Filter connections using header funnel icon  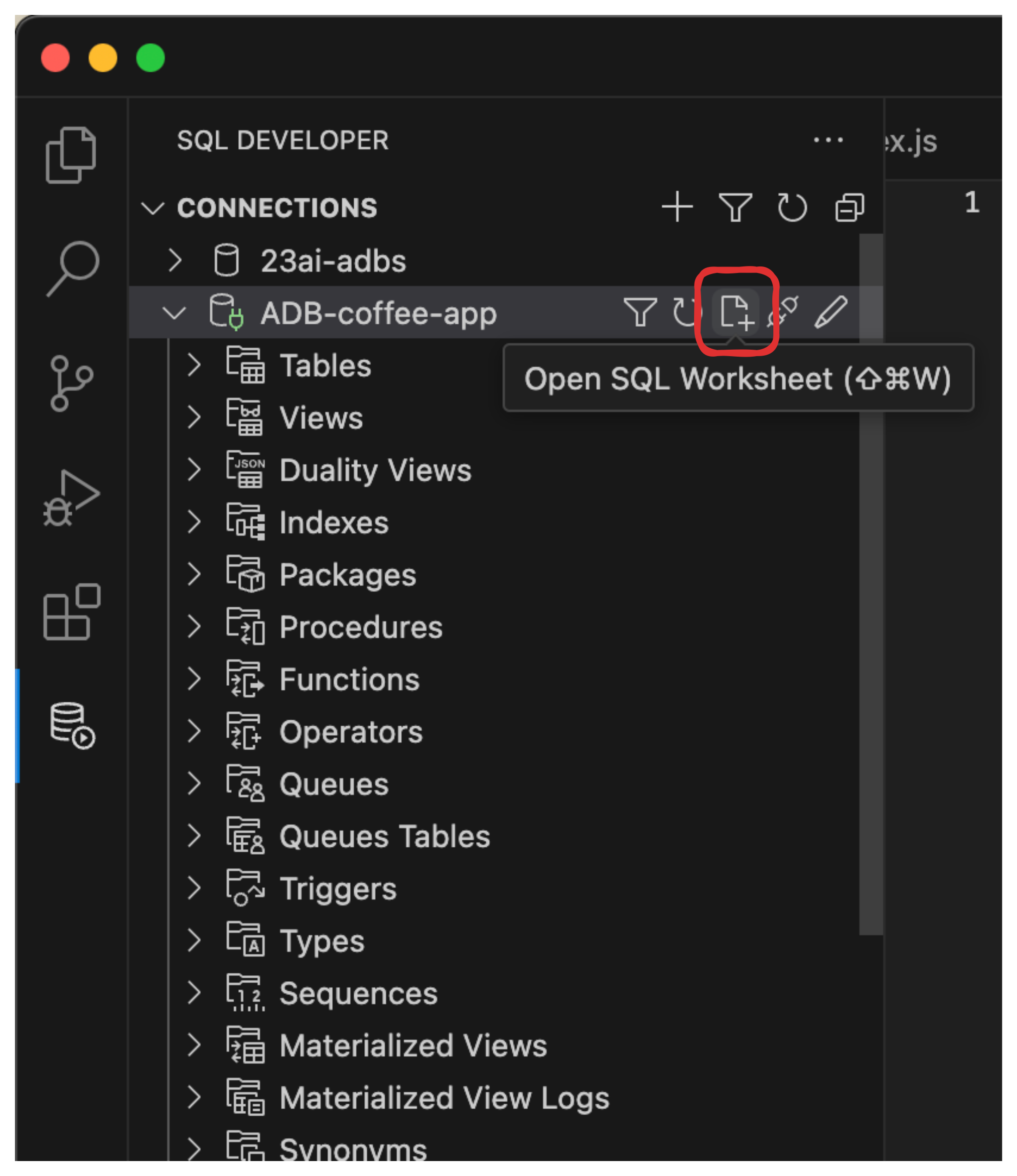(x=735, y=207)
